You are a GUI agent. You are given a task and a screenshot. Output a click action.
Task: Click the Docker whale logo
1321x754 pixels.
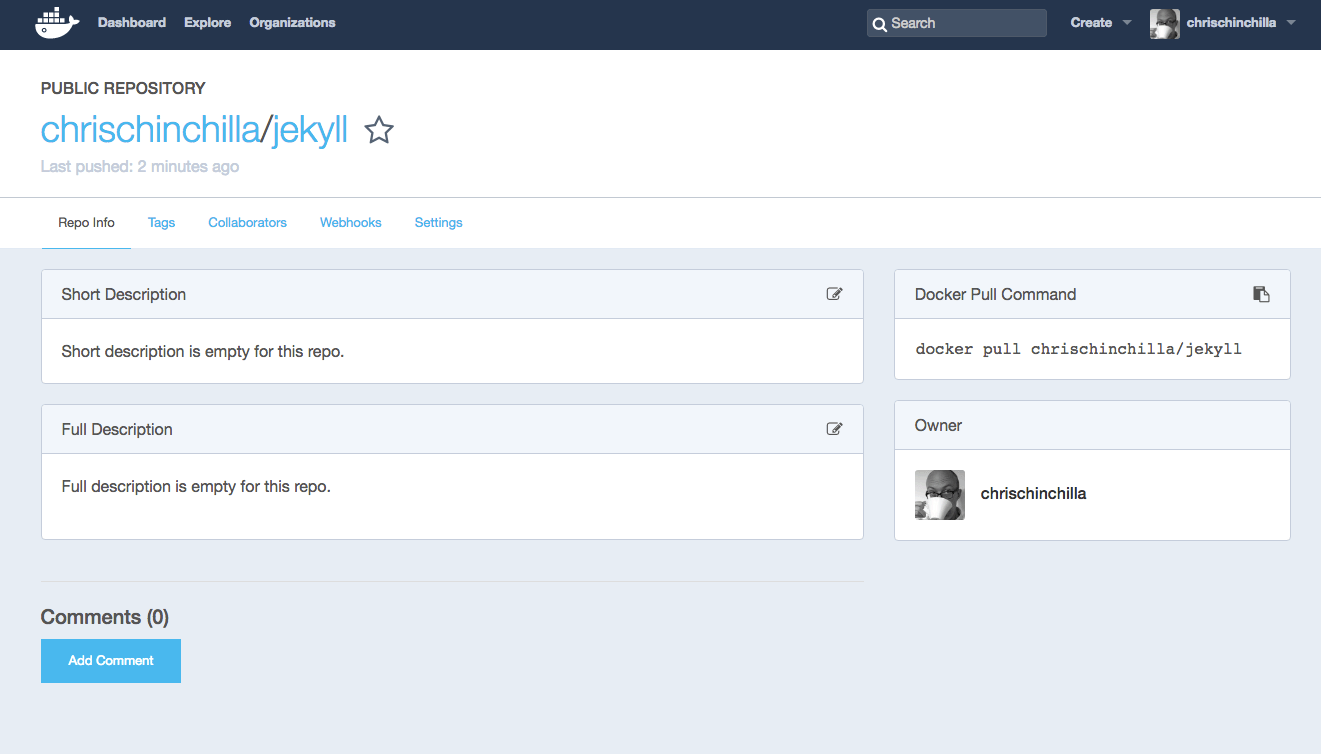click(x=58, y=22)
